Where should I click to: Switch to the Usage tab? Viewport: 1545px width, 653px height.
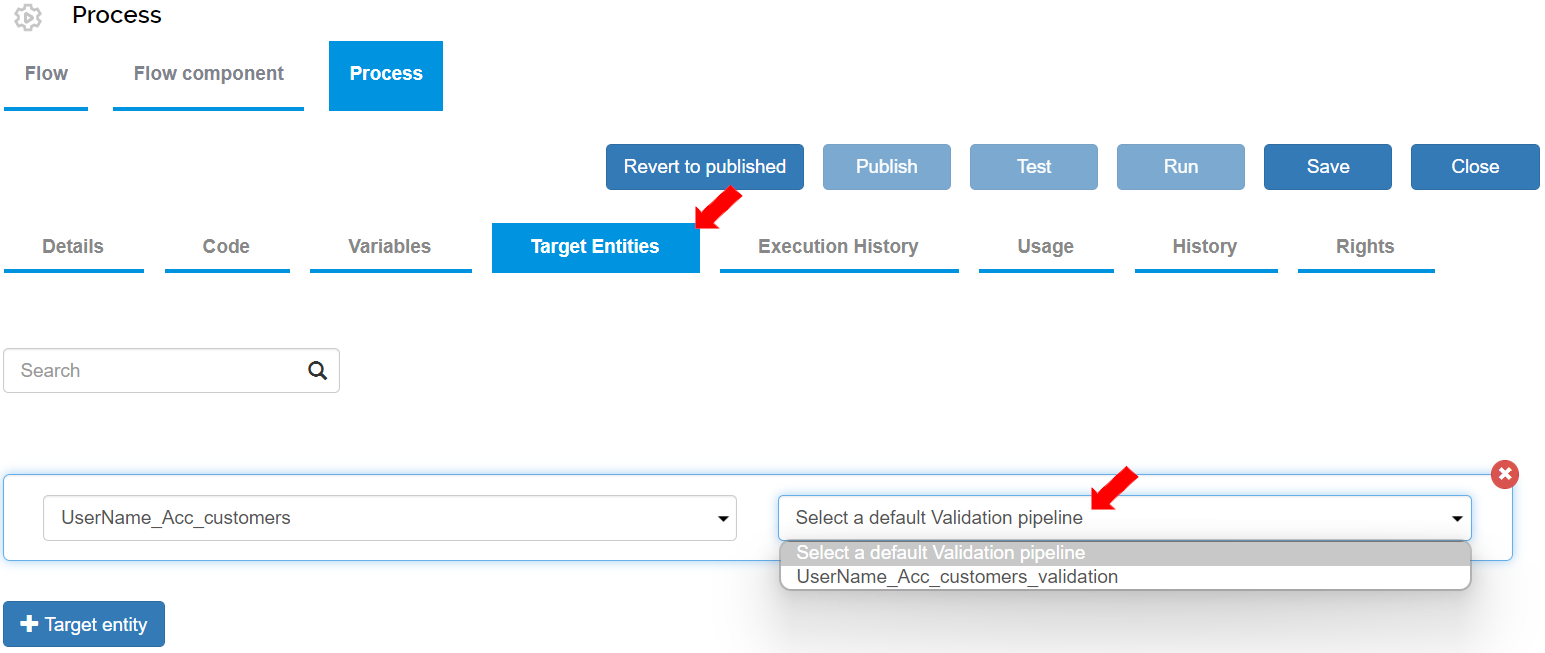[1046, 247]
